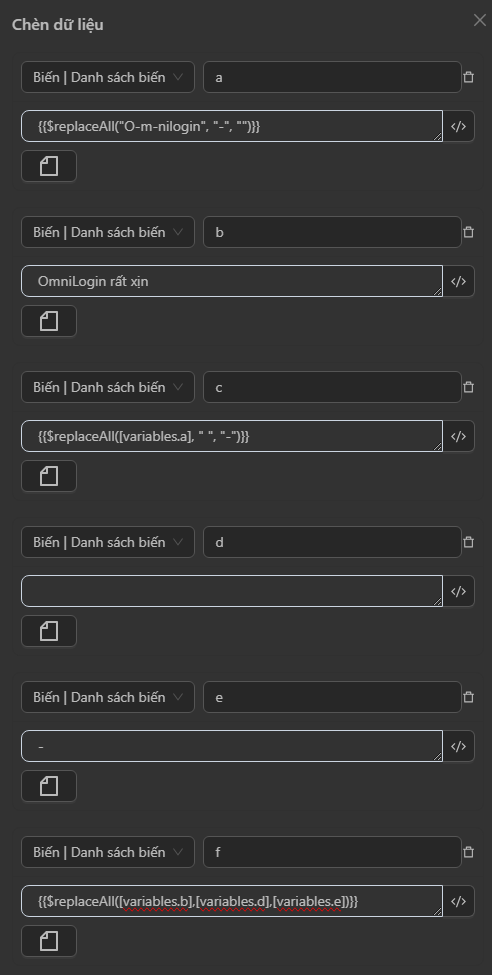The height and width of the screenshot is (975, 492).
Task: Remove variable d using its trash icon
Action: pos(469,542)
